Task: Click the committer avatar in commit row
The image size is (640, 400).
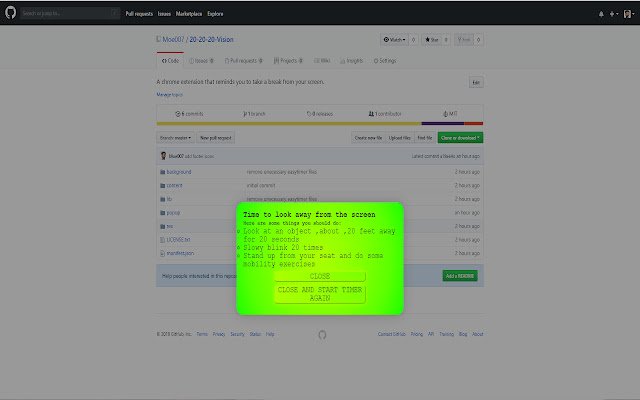Action: [x=163, y=156]
